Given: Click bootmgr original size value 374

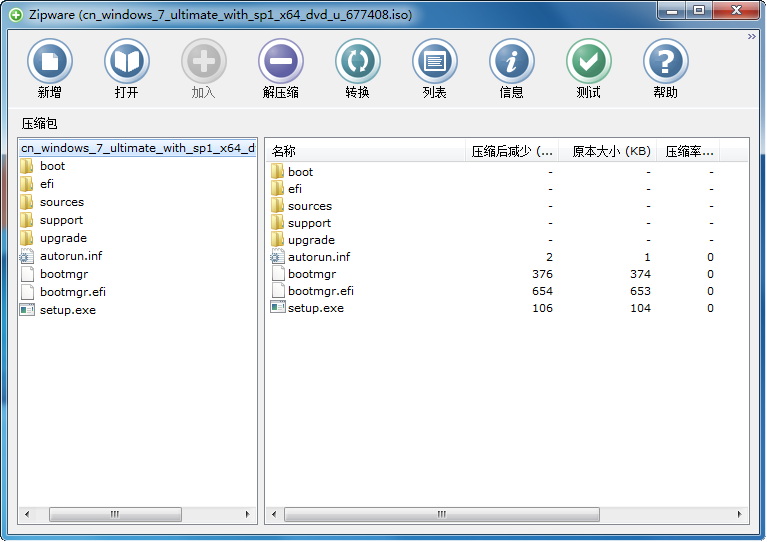Looking at the screenshot, I should click(640, 274).
